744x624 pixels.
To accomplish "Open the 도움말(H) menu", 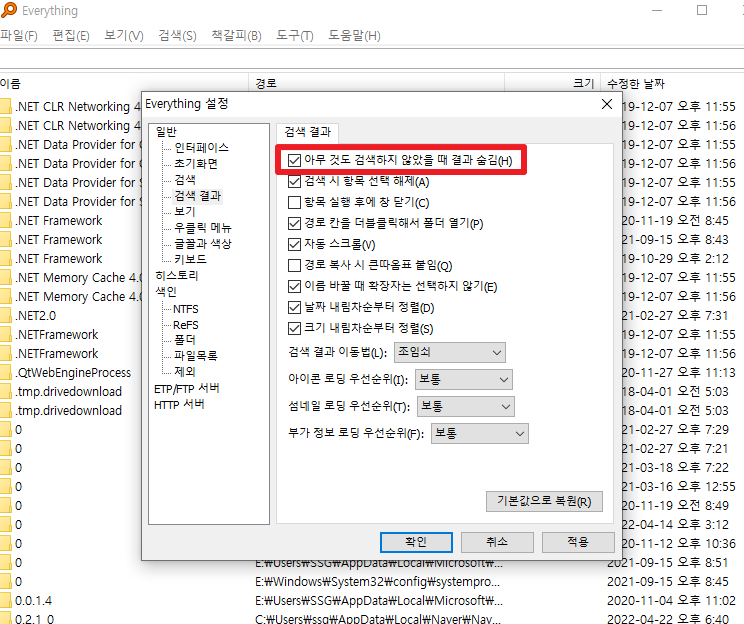I will 354,36.
